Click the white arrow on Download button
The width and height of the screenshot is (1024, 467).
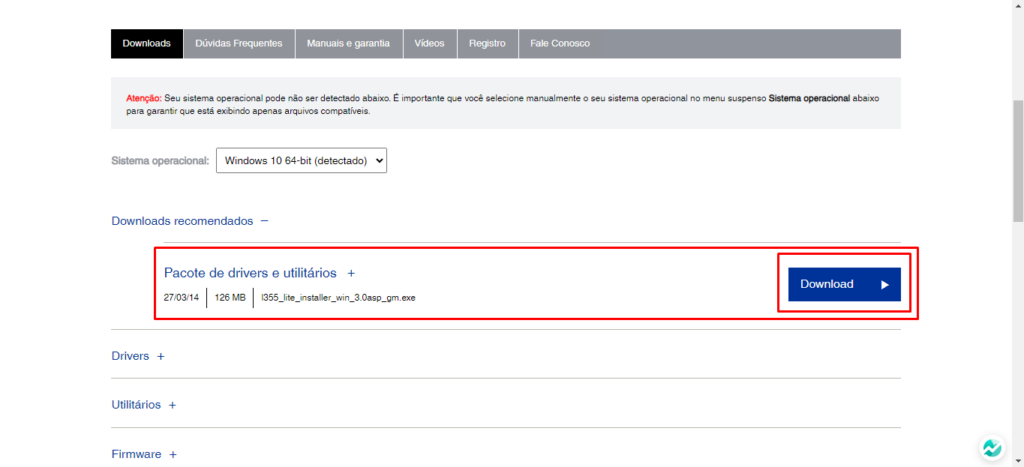(x=884, y=285)
